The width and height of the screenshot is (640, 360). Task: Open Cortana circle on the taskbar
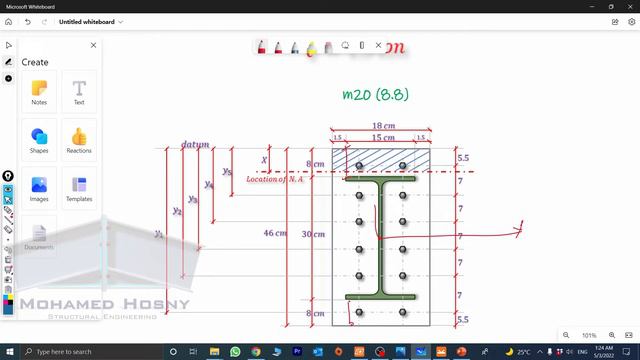coord(173,351)
